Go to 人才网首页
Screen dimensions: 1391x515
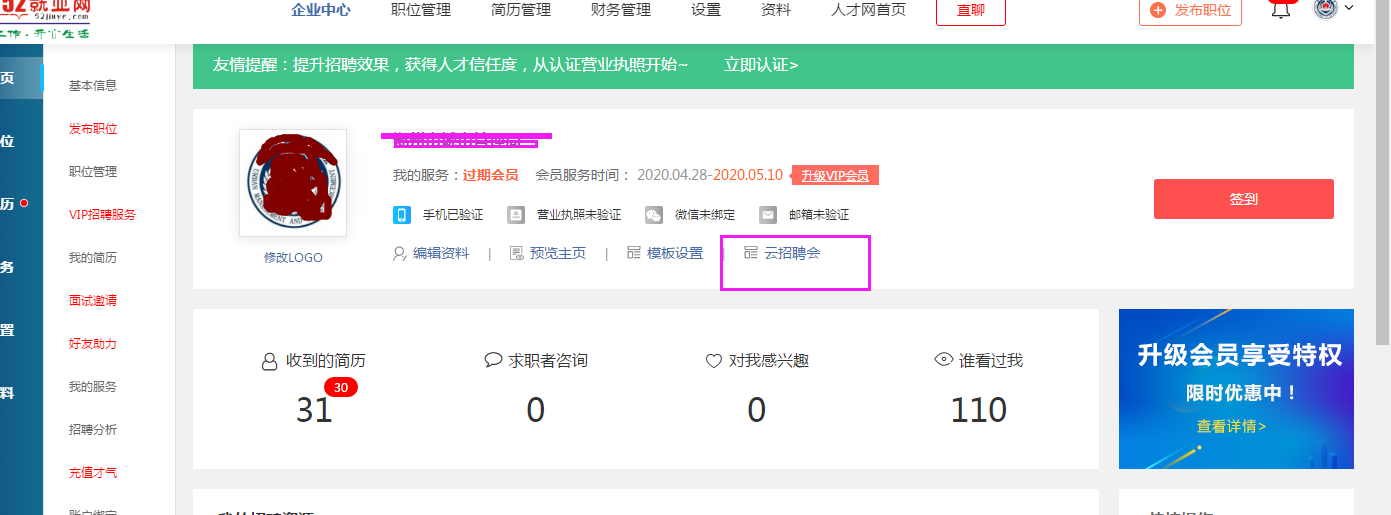pyautogui.click(x=868, y=10)
